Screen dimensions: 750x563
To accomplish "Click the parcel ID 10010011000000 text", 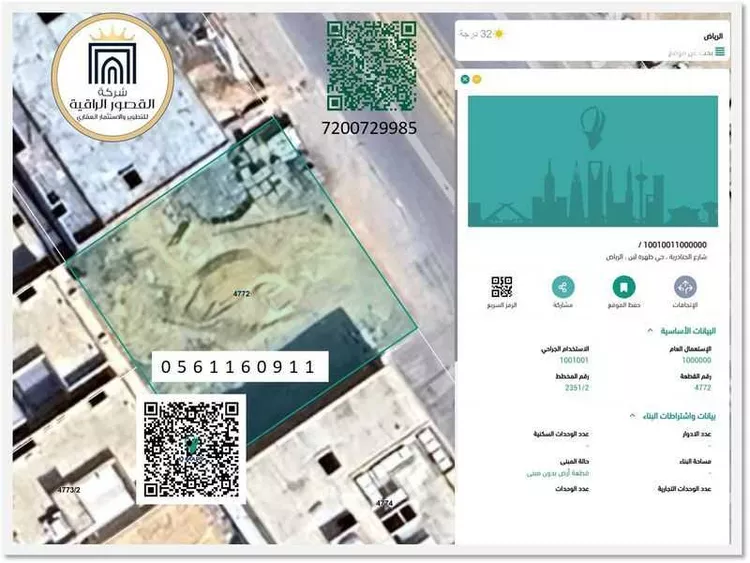I will [672, 245].
